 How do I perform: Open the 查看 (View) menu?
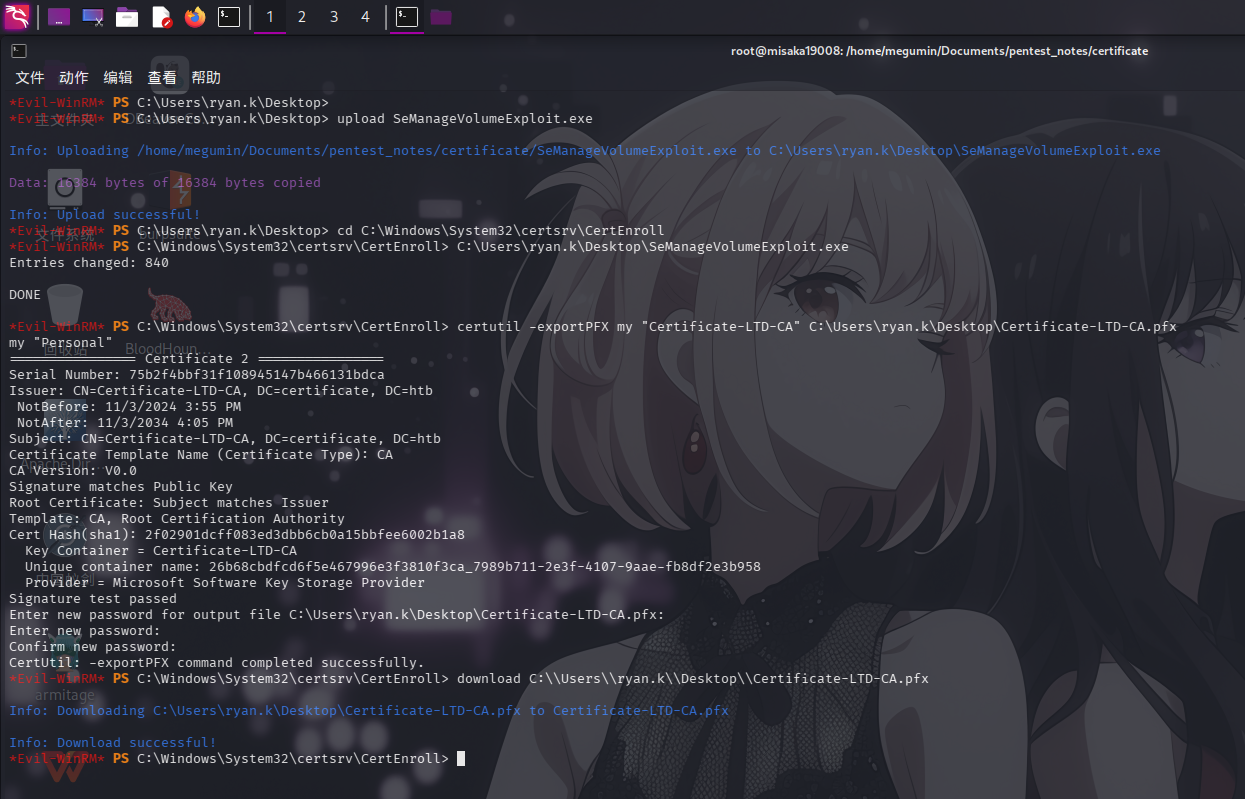[x=162, y=77]
